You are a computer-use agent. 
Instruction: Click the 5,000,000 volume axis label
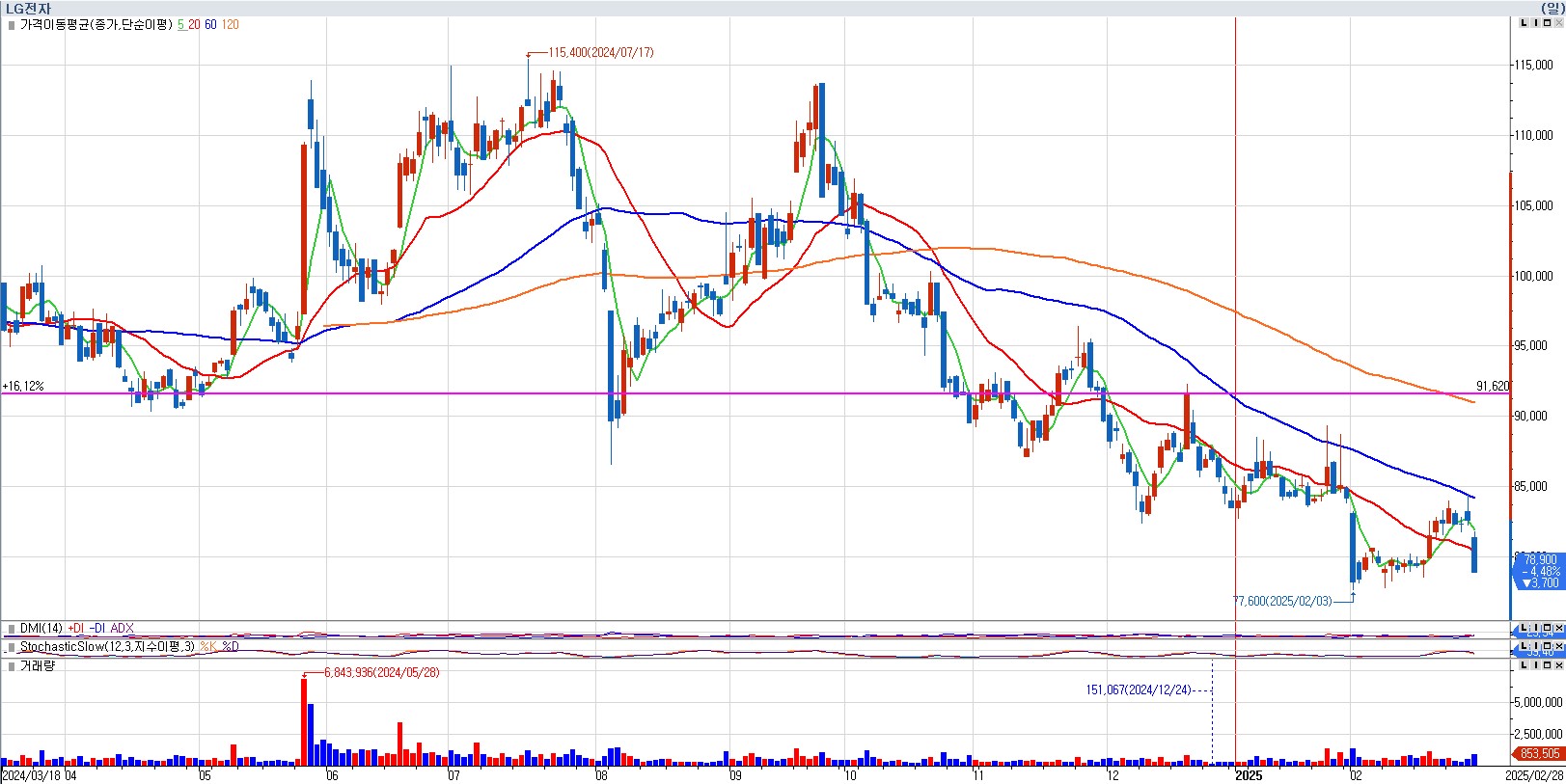click(x=1538, y=702)
